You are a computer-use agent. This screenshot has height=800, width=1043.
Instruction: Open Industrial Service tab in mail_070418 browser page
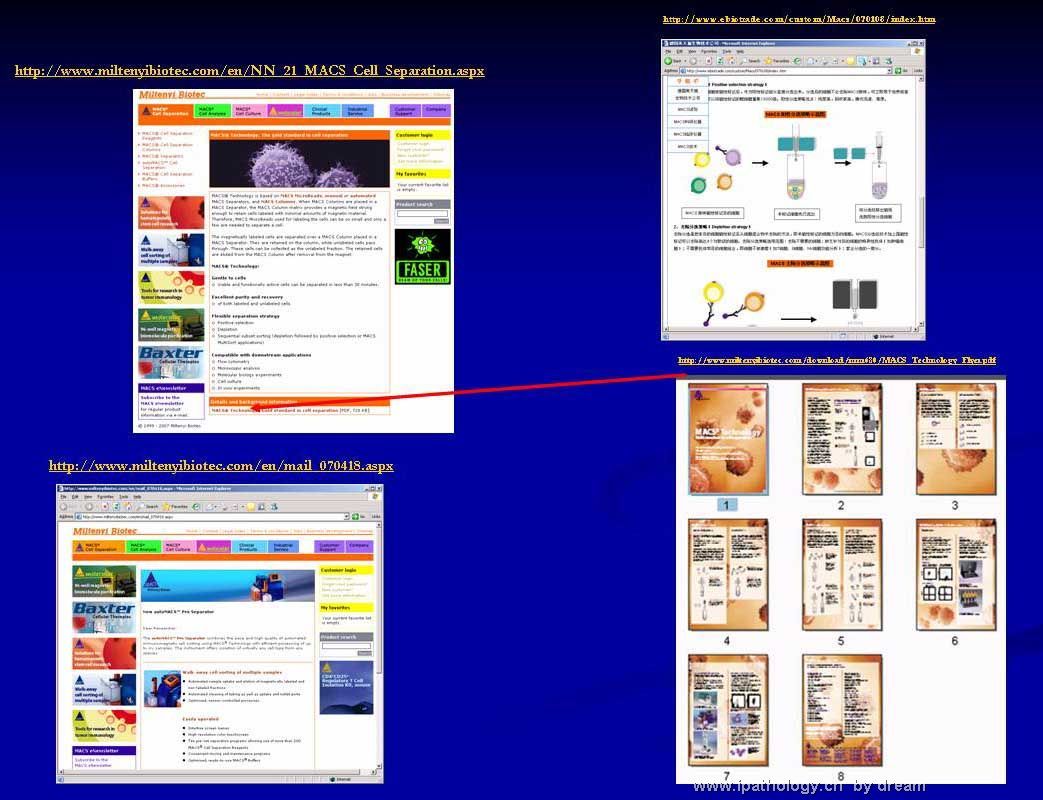click(x=283, y=547)
